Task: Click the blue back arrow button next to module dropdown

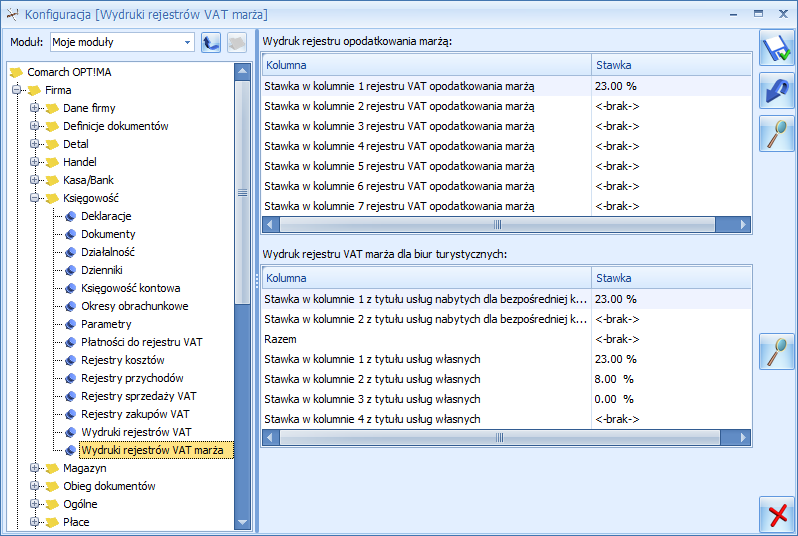Action: click(211, 42)
